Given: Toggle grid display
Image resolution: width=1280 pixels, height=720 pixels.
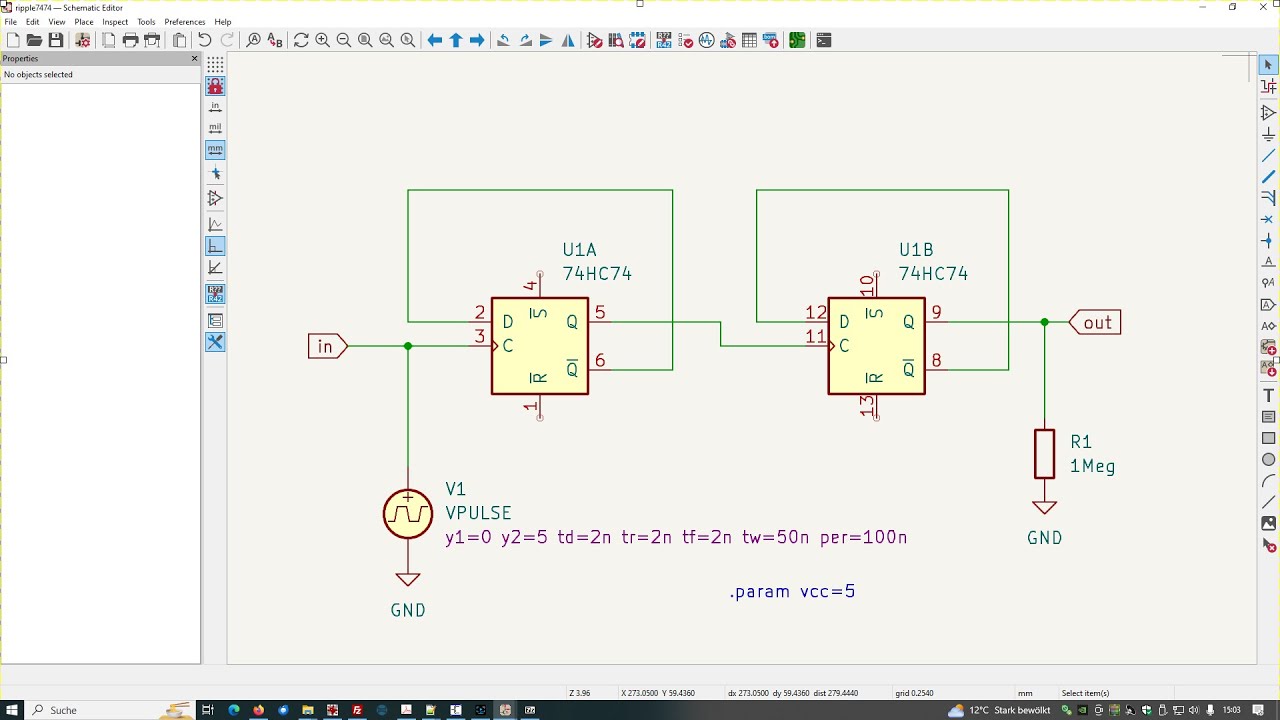Looking at the screenshot, I should 215,65.
